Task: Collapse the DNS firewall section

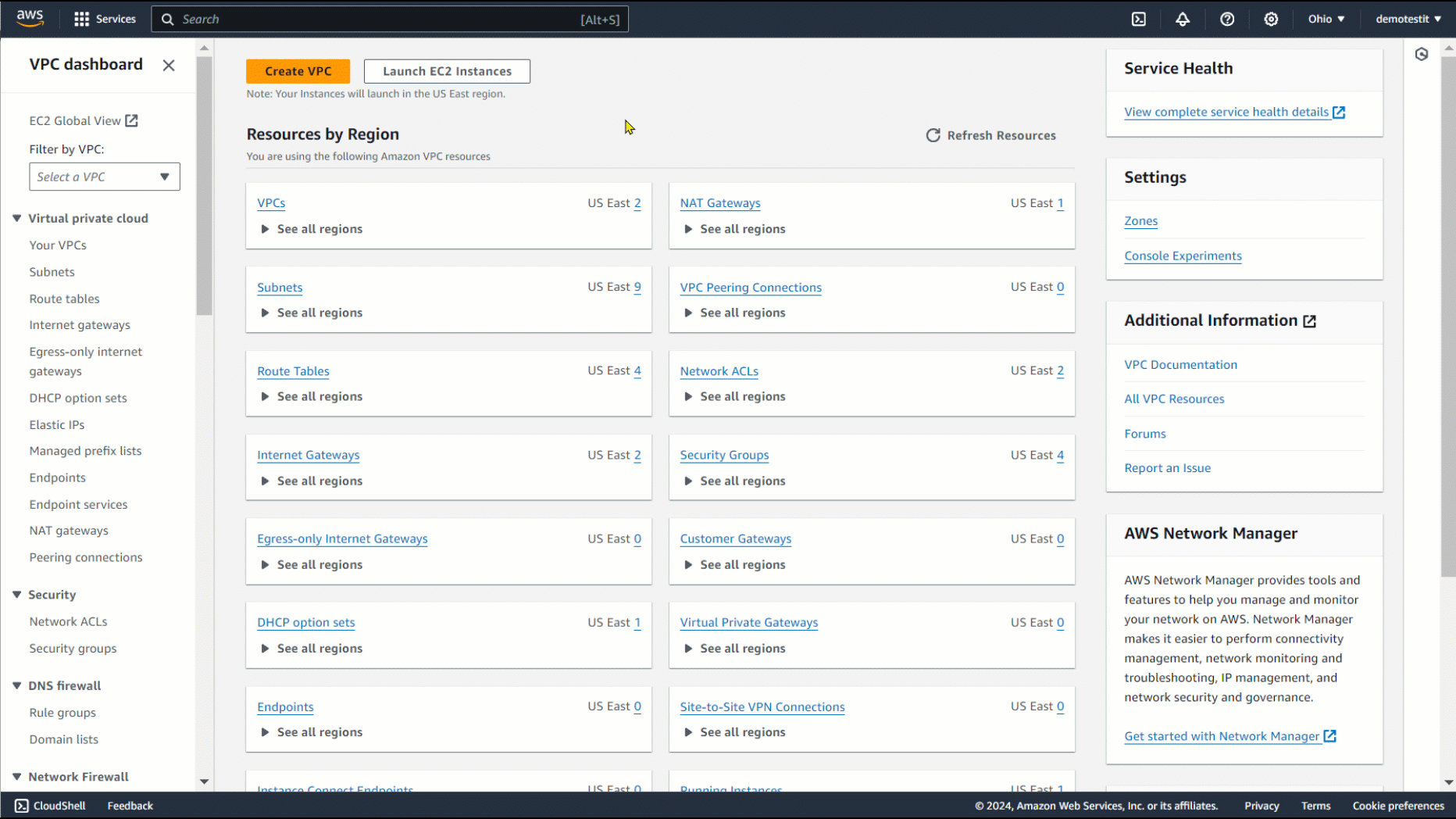Action: click(16, 685)
